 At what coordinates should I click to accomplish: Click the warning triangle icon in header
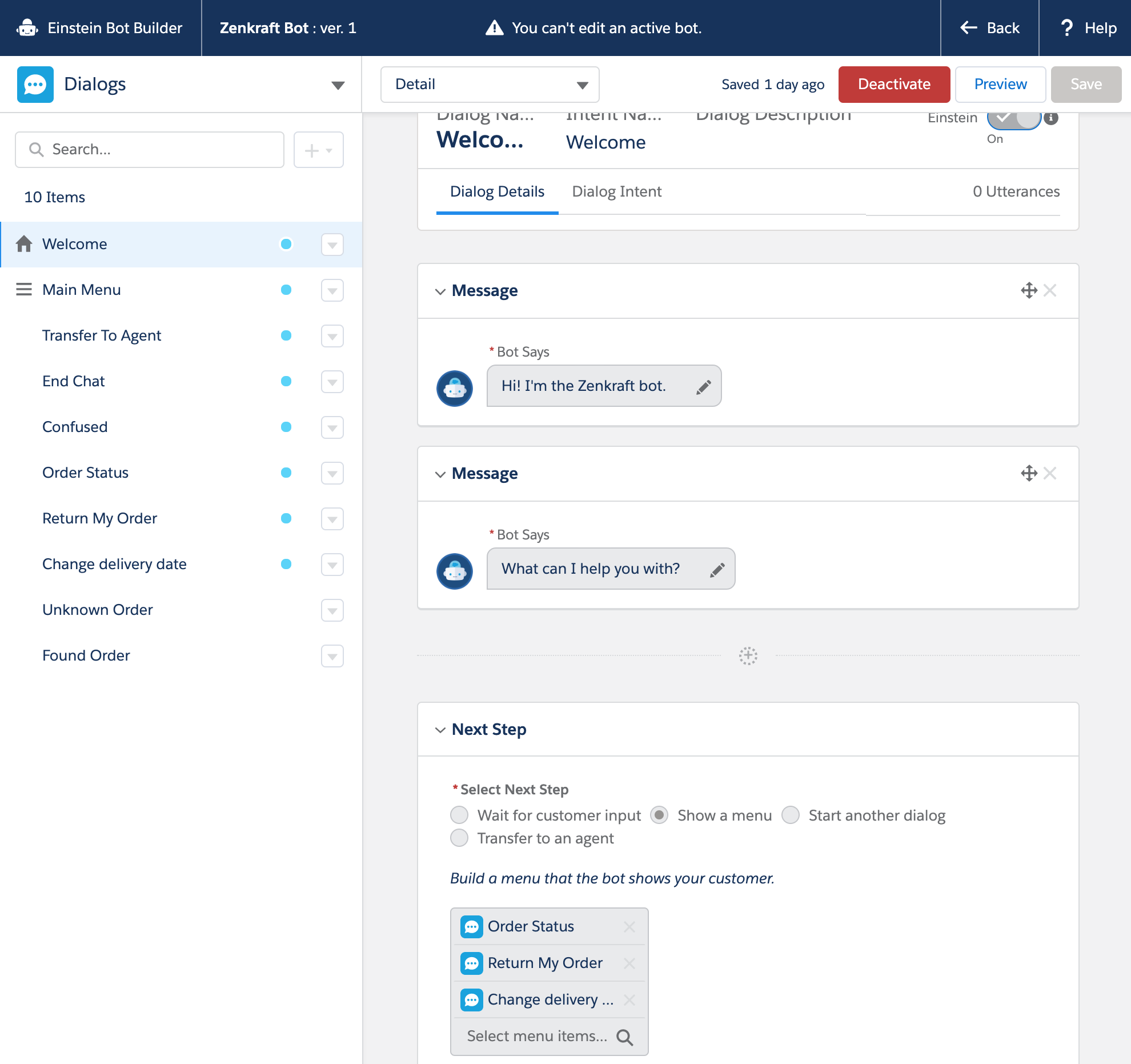[x=494, y=28]
